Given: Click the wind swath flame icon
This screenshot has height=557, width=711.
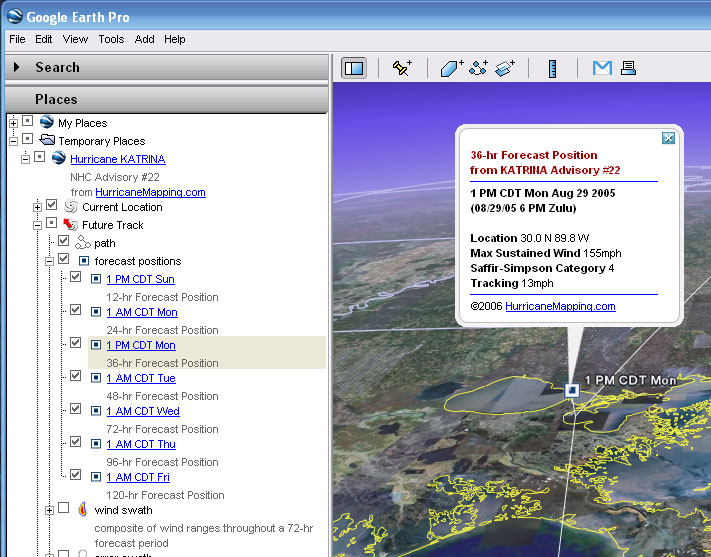Looking at the screenshot, I should pyautogui.click(x=83, y=509).
